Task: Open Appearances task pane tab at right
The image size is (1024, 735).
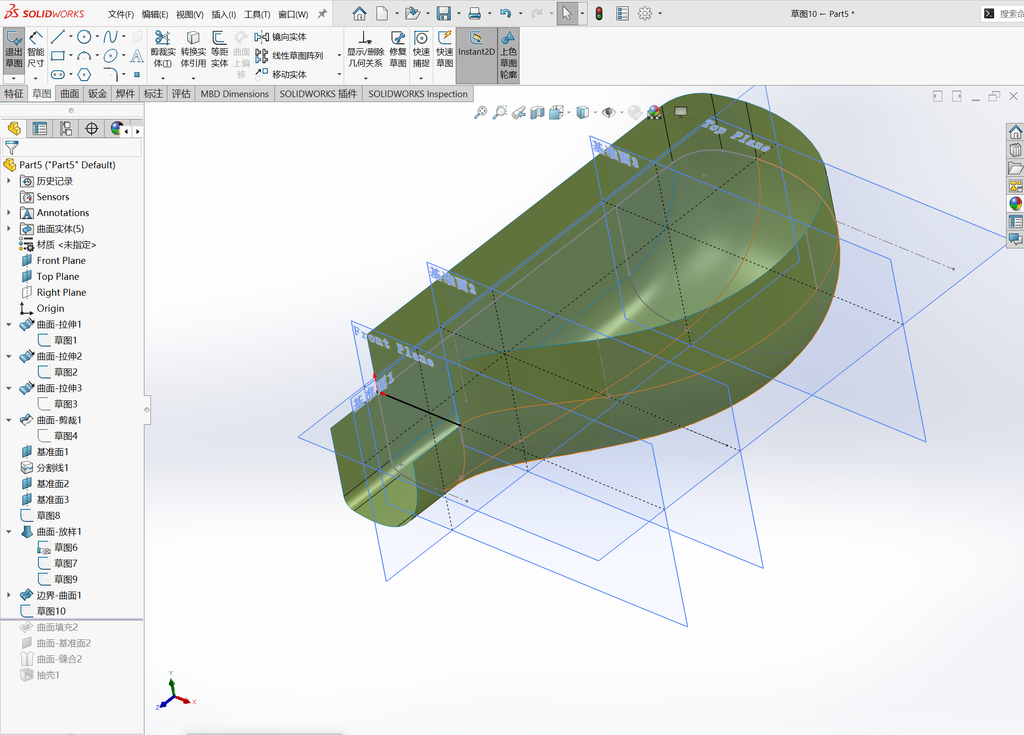Action: tap(1016, 203)
